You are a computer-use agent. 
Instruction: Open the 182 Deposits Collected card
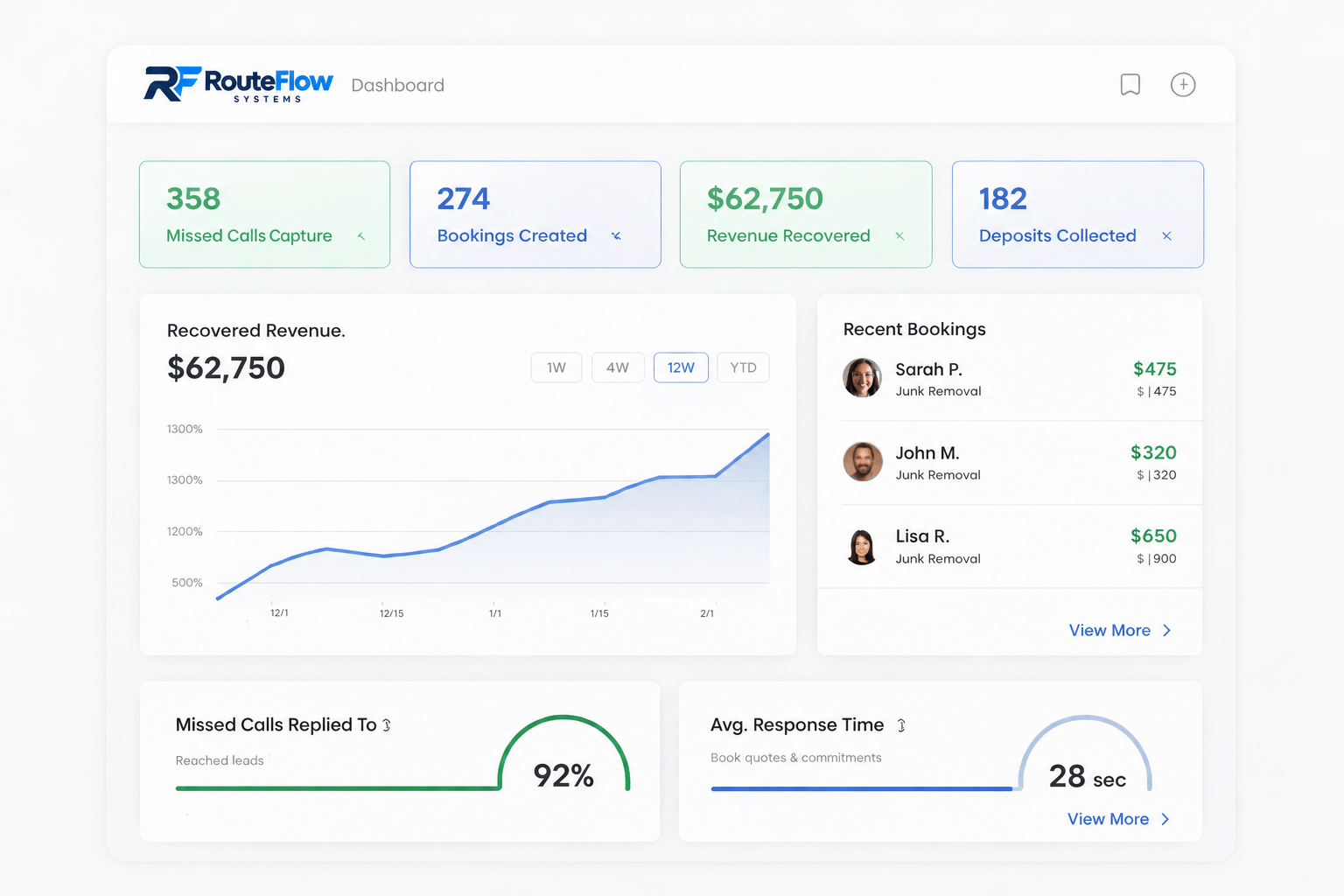coord(1078,214)
